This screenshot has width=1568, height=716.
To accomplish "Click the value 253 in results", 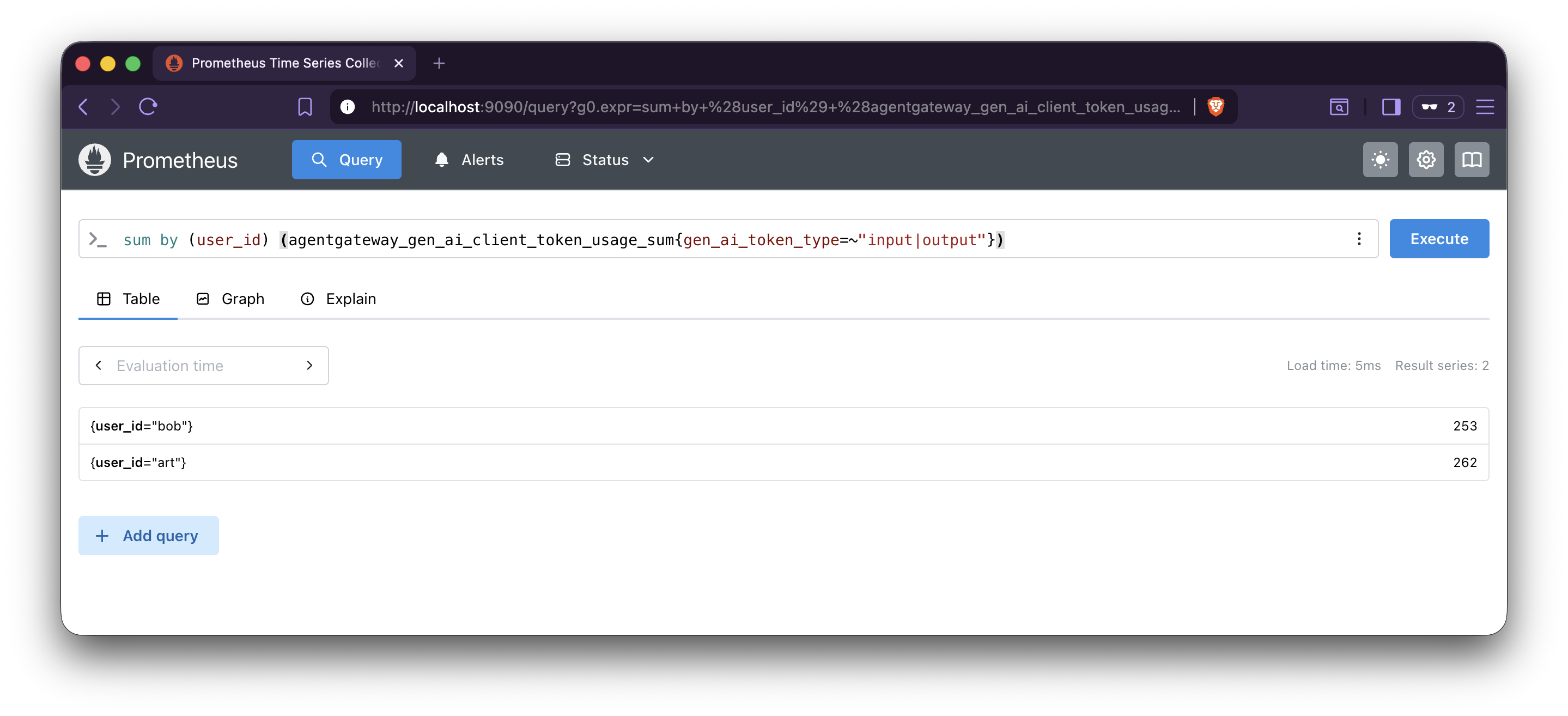I will [1465, 426].
